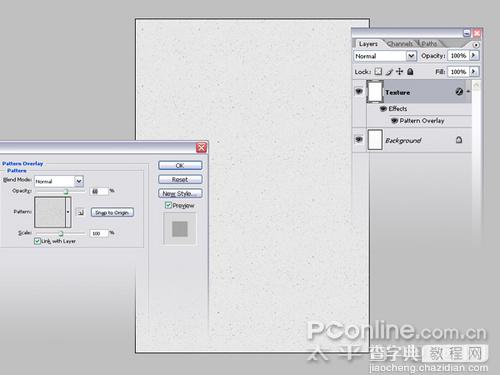Uncheck the Preview checkbox
Image resolution: width=500 pixels, height=375 pixels.
(x=168, y=205)
